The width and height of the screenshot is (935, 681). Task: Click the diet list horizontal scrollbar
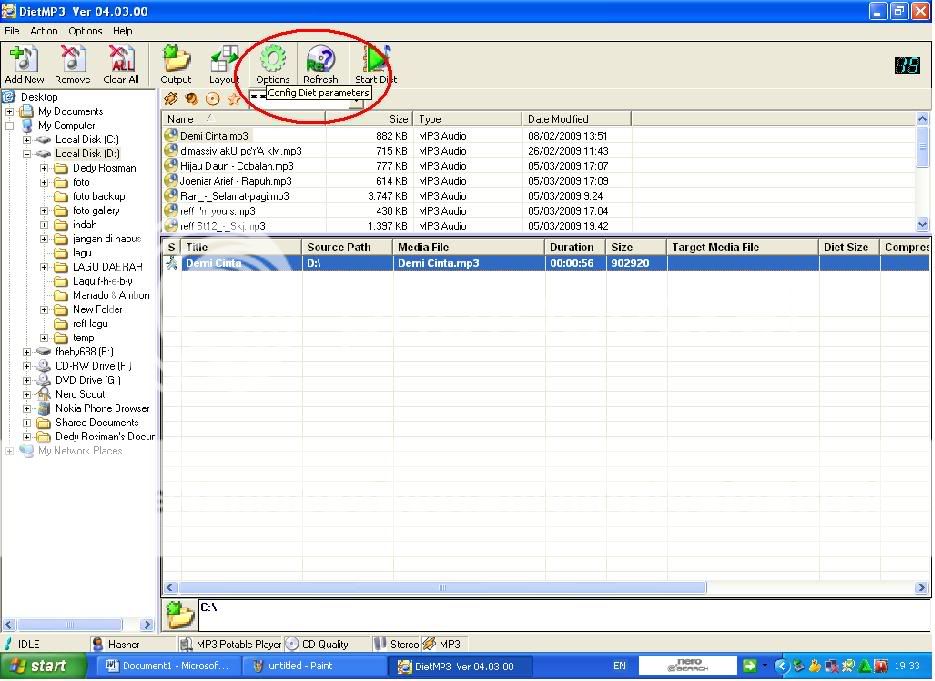[x=440, y=588]
